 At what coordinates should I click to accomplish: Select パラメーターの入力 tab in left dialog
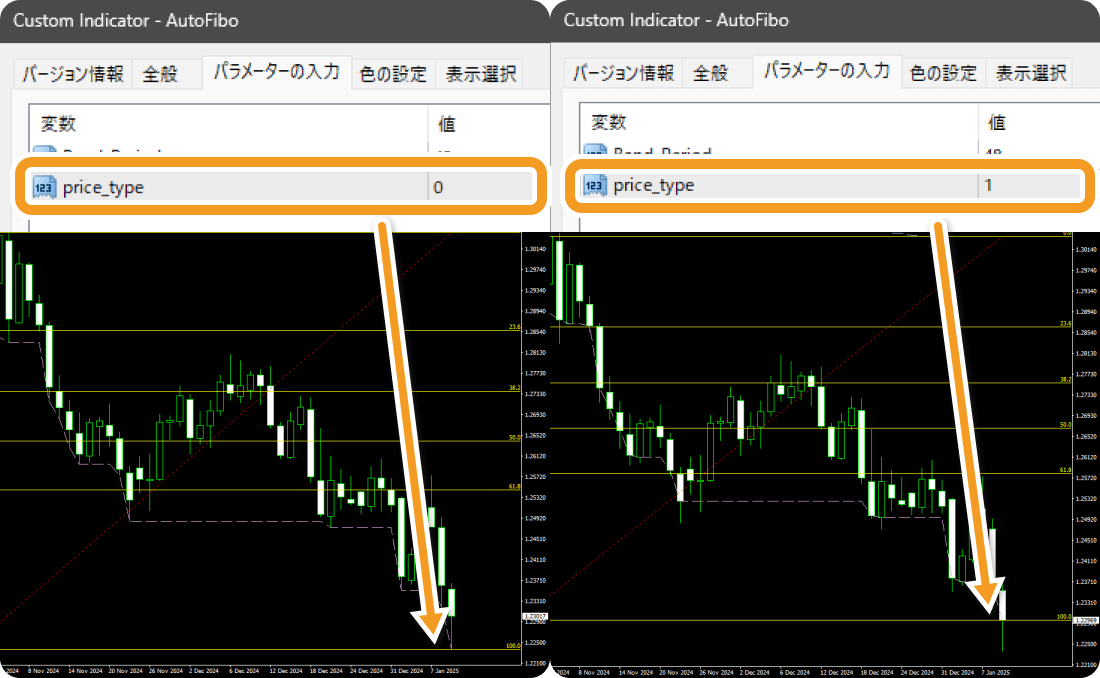coord(276,72)
